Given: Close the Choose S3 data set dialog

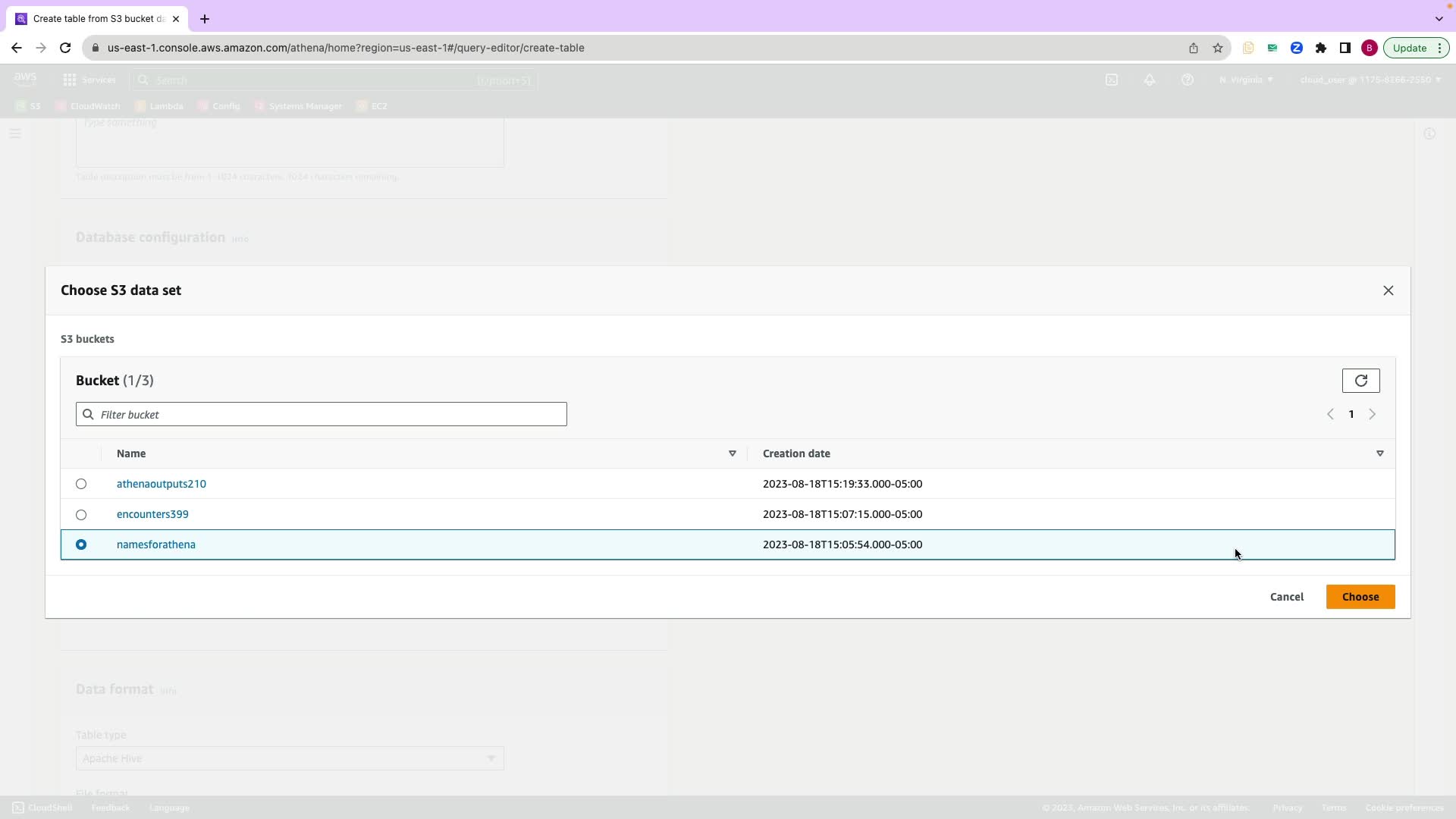Looking at the screenshot, I should [x=1388, y=290].
